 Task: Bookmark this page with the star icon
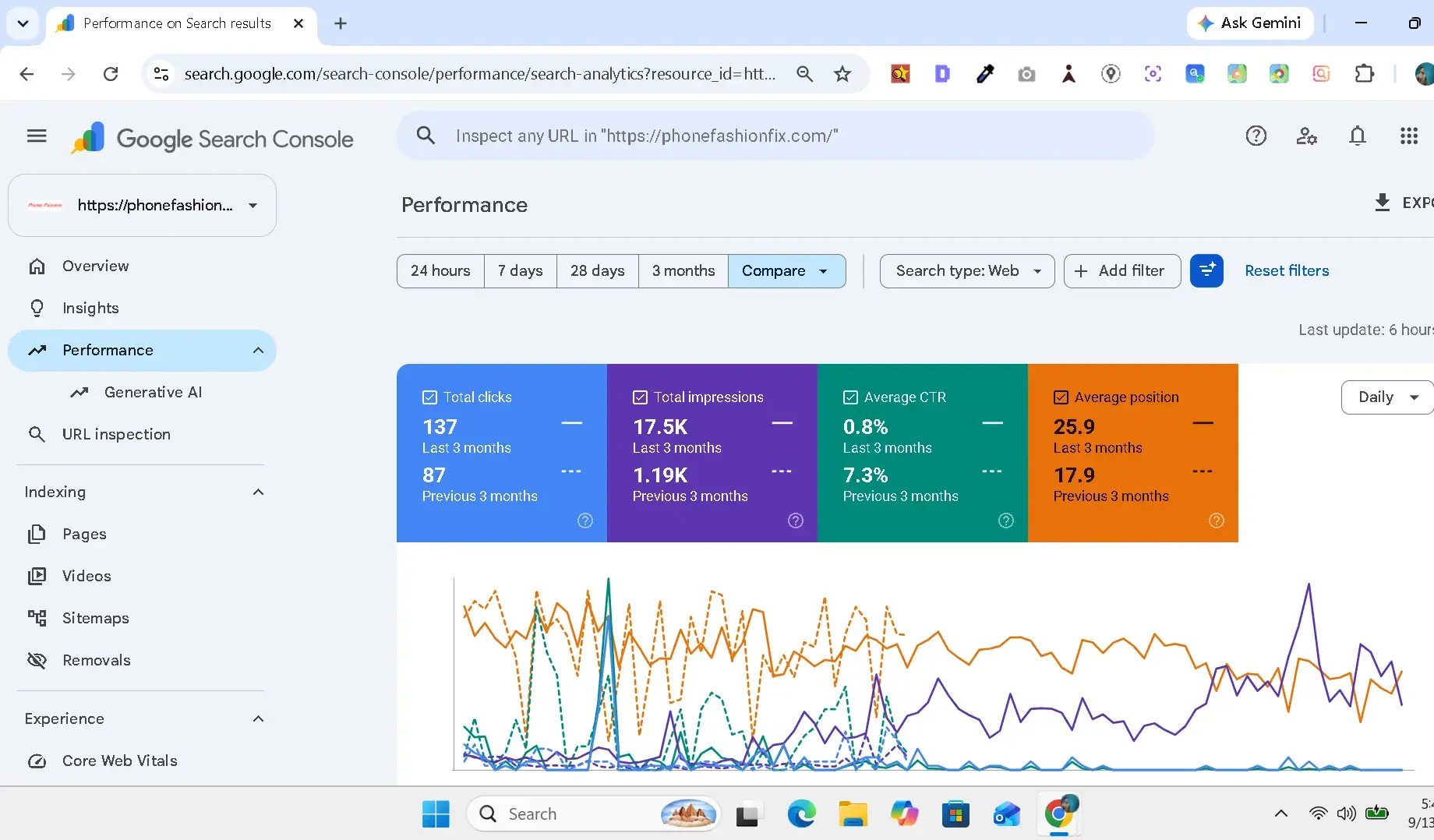842,74
